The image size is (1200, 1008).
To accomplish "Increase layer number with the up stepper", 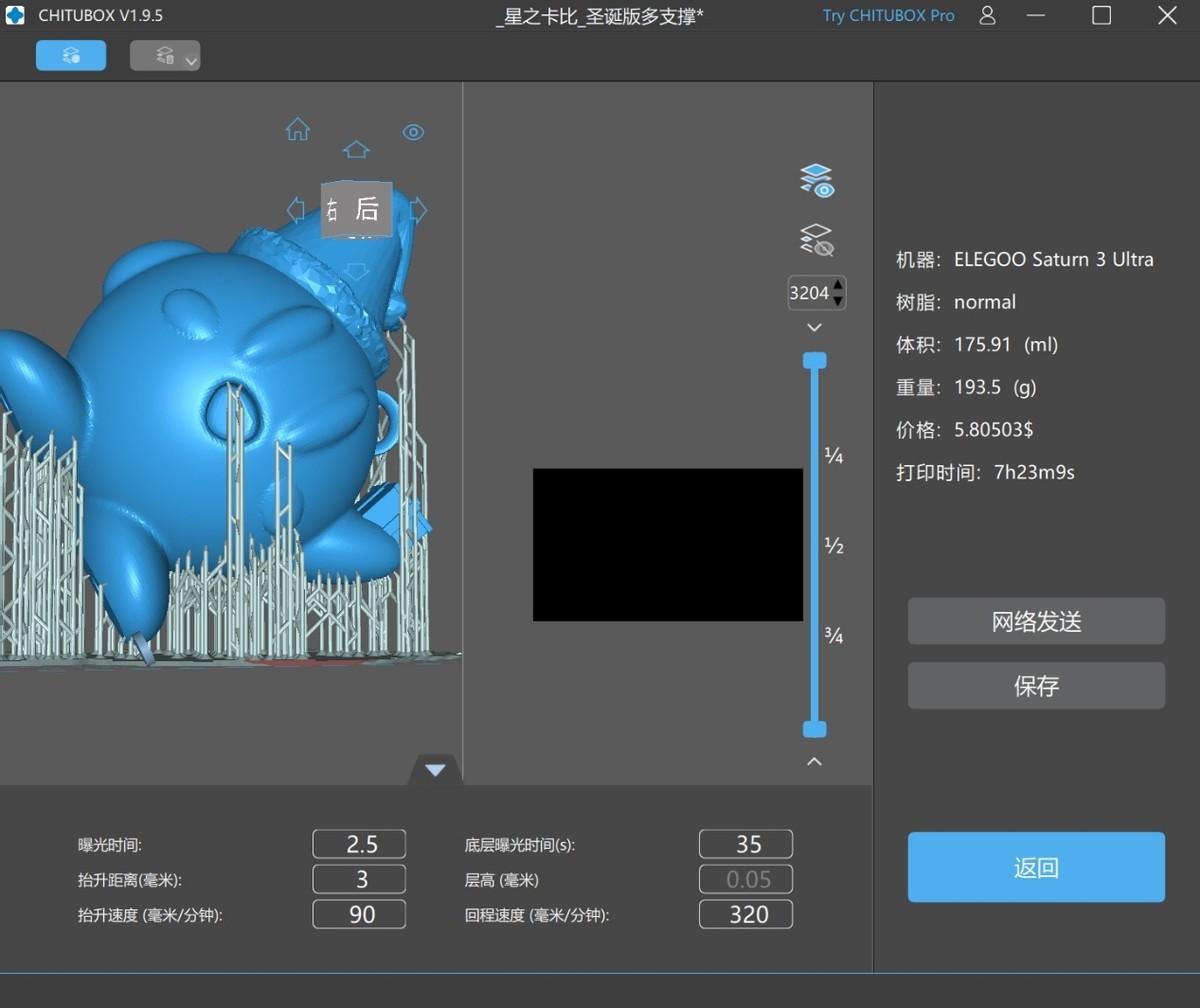I will (x=838, y=285).
